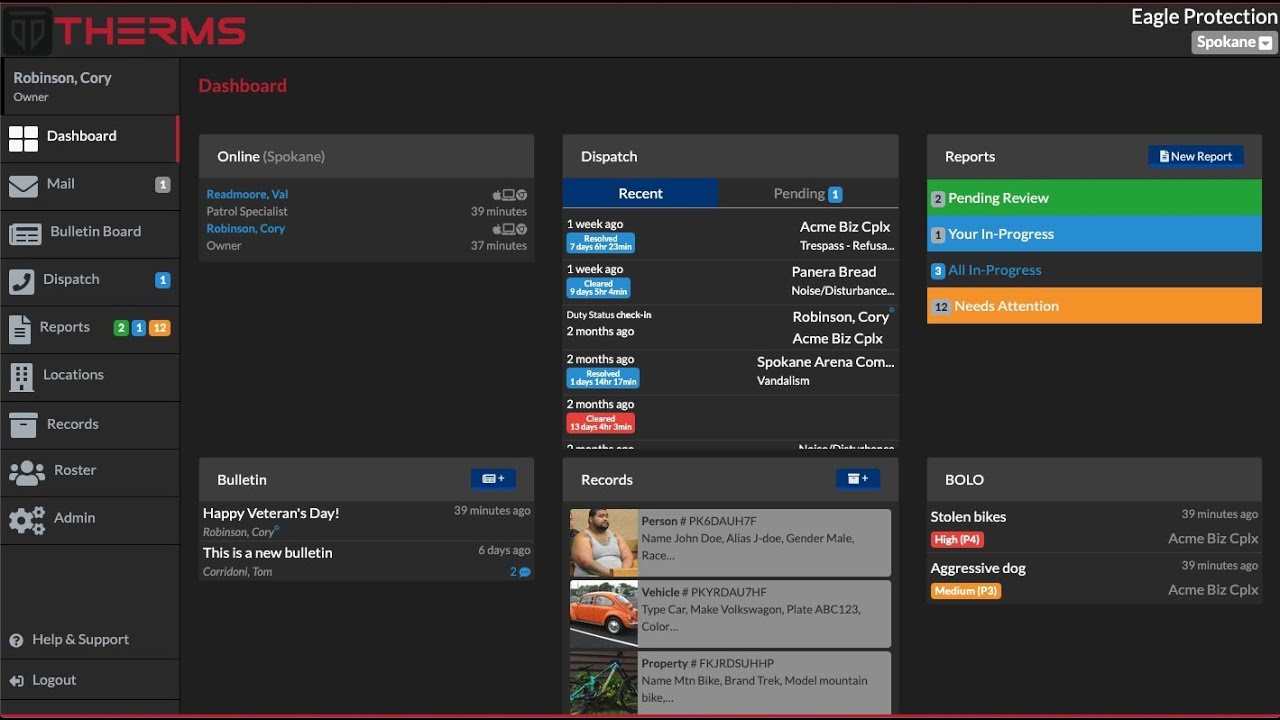Screen dimensions: 1280x720
Task: Click the 'Resolved 7 days 6hr 23min' status tag
Action: tap(601, 243)
